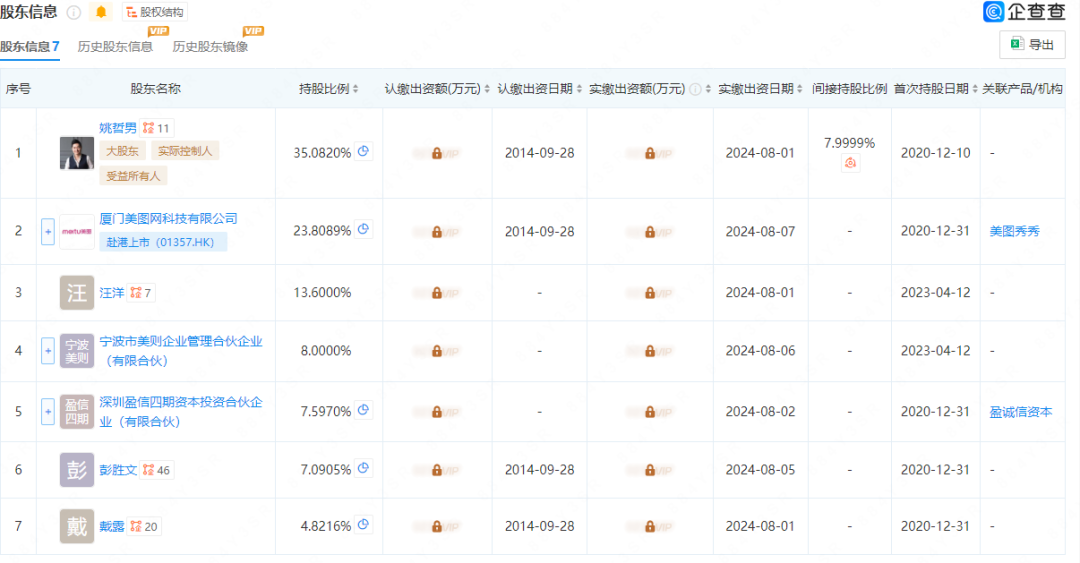The image size is (1080, 563).
Task: Open the 美图秀秀 related product link
Action: tap(1014, 231)
